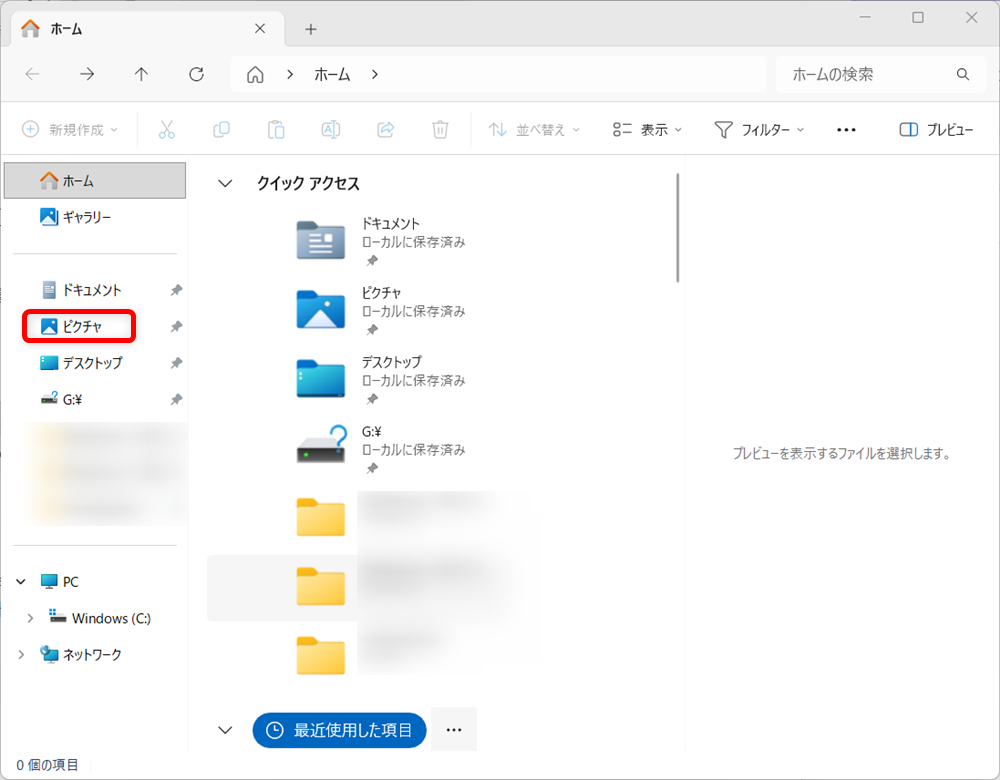This screenshot has width=1000, height=780.
Task: Click the Cut icon in the toolbar
Action: tap(167, 129)
